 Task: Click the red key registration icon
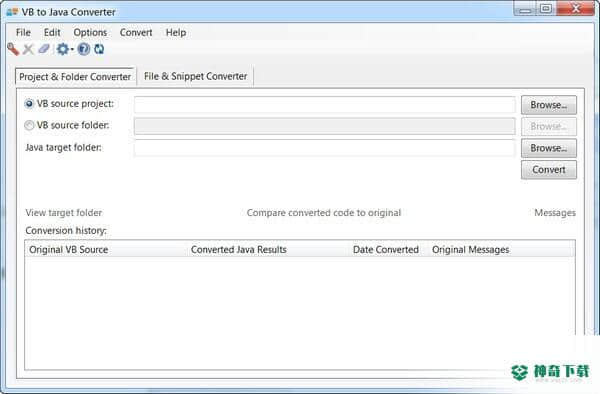(x=13, y=49)
